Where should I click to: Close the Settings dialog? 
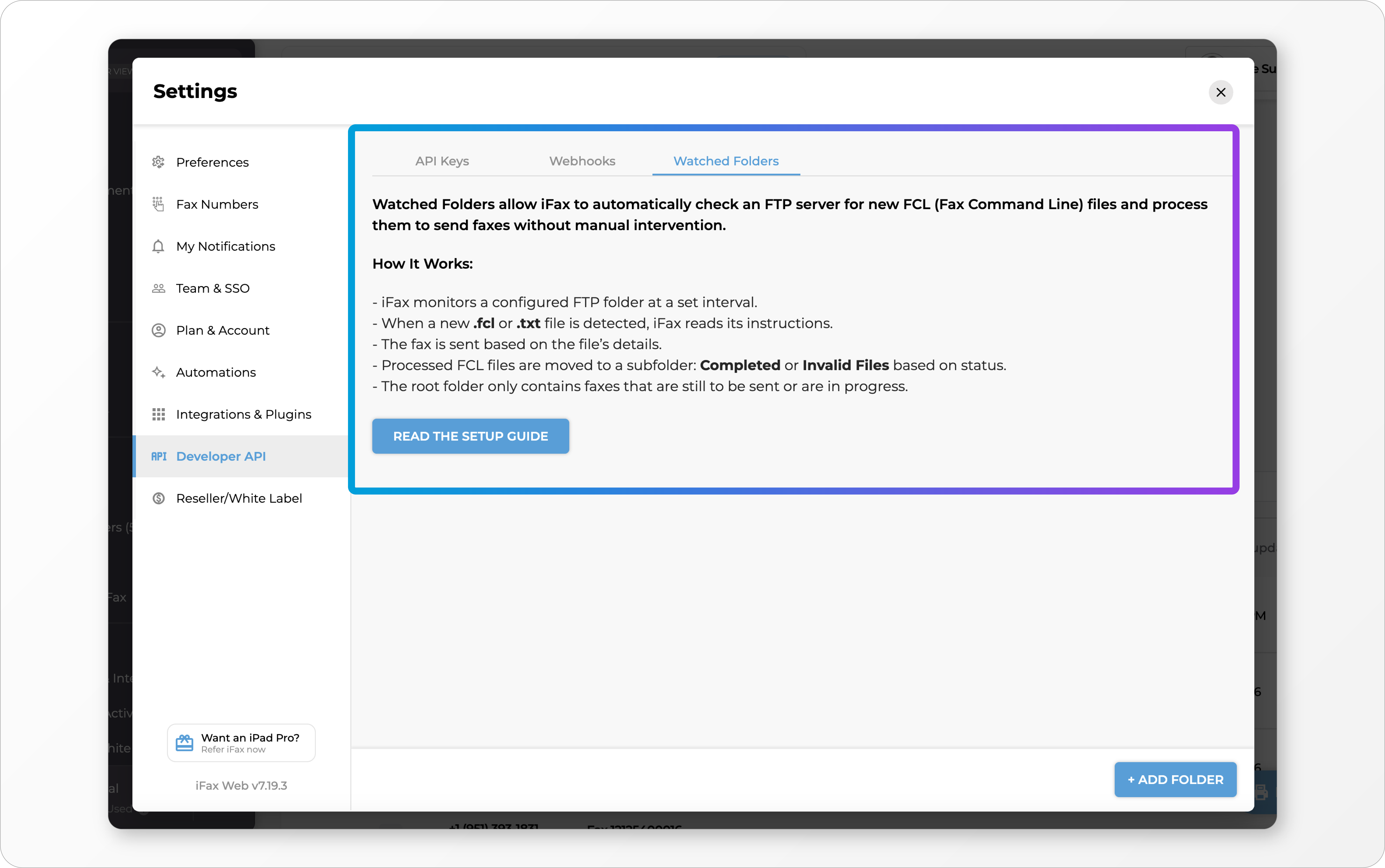tap(1221, 93)
